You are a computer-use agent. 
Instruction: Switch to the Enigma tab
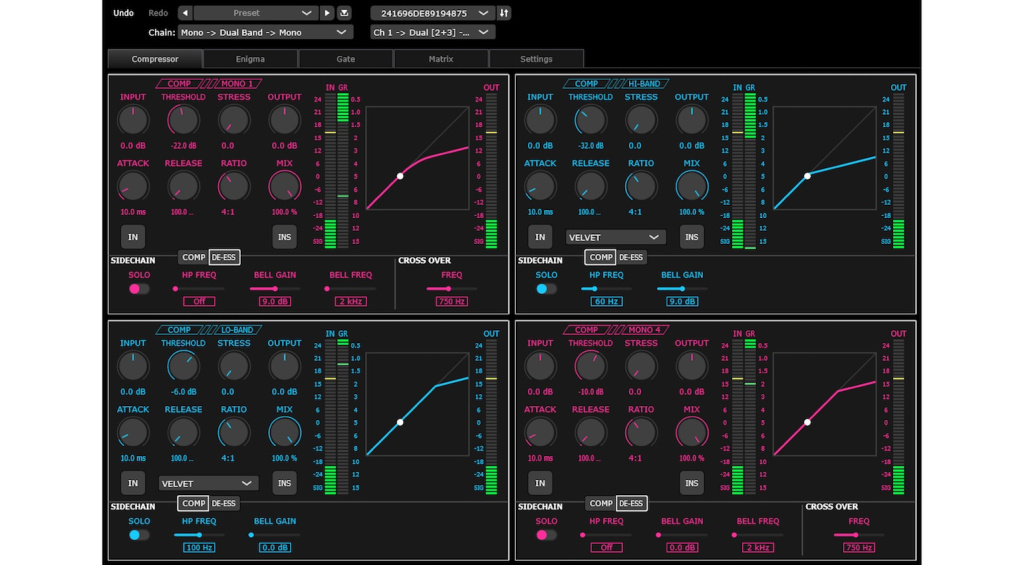(250, 59)
